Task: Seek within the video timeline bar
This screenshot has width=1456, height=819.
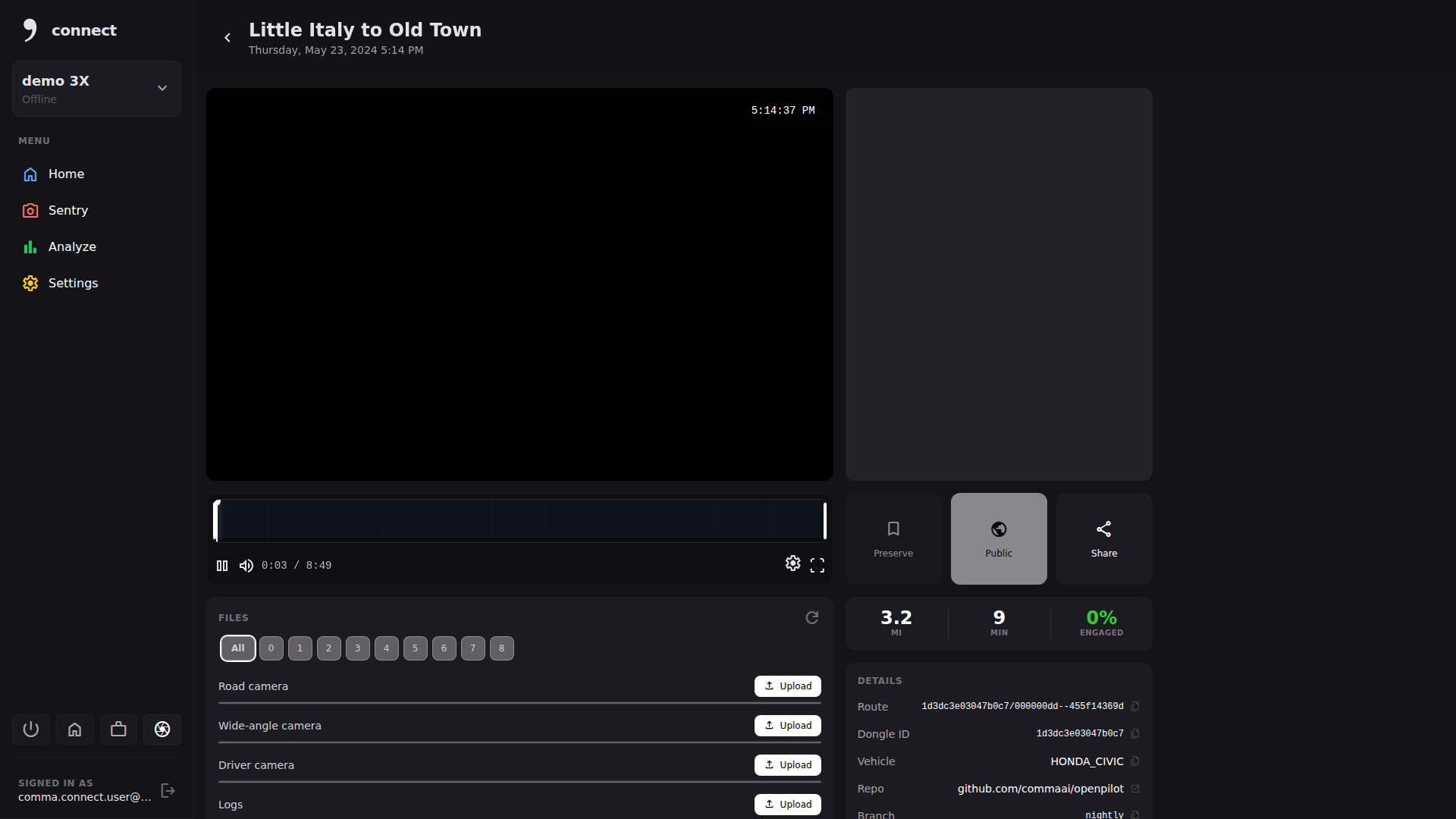Action: tap(519, 521)
